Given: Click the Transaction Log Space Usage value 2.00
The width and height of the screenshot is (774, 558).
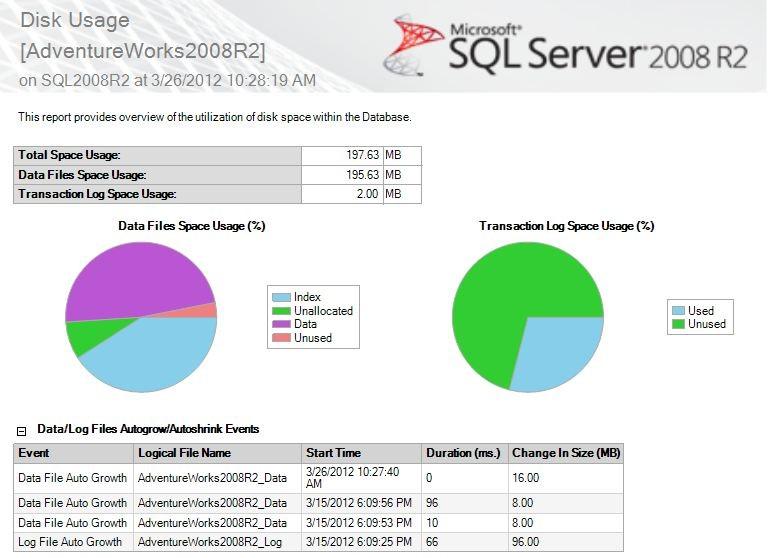Looking at the screenshot, I should 367,194.
